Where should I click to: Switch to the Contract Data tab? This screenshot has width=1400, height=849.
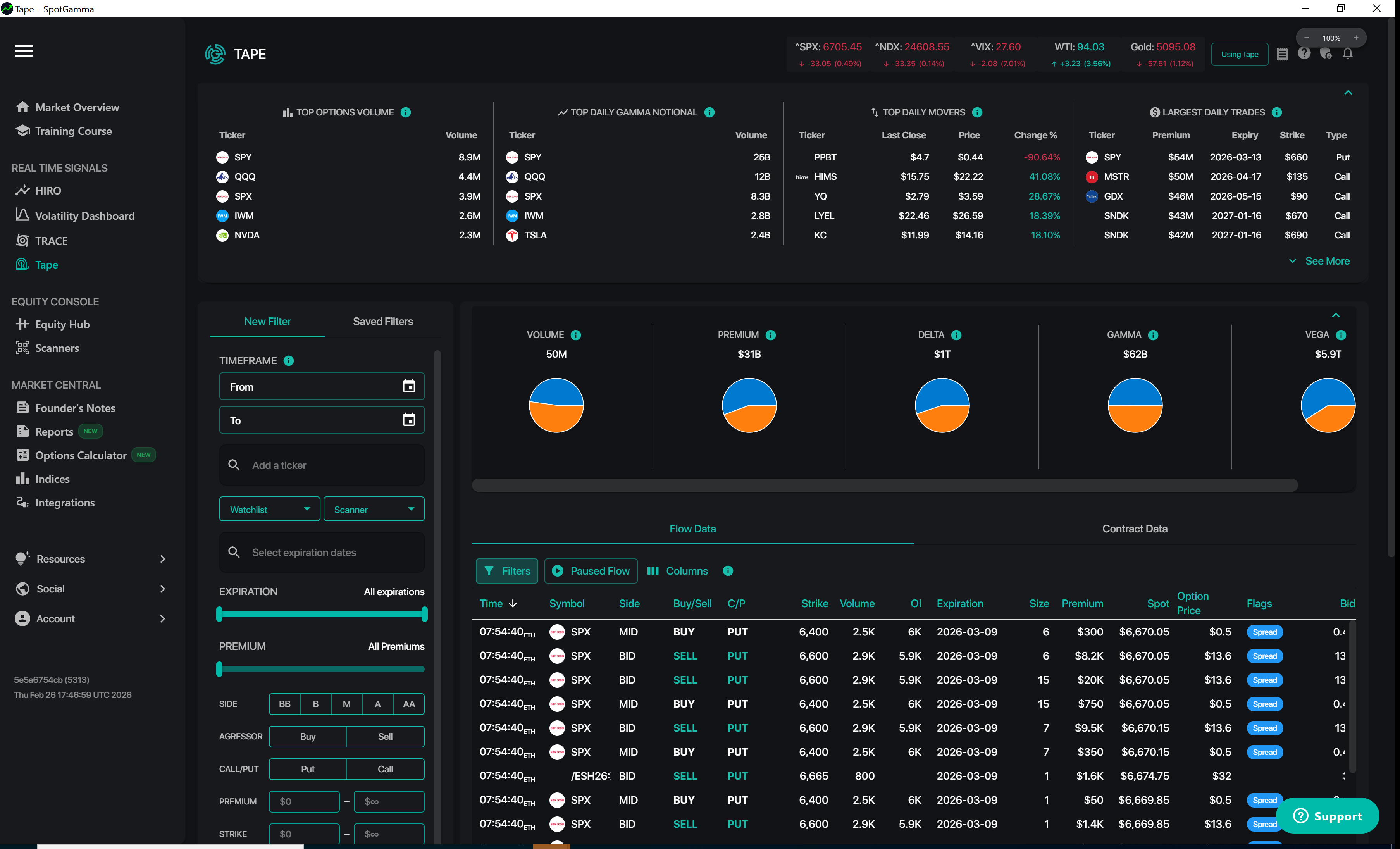tap(1134, 529)
